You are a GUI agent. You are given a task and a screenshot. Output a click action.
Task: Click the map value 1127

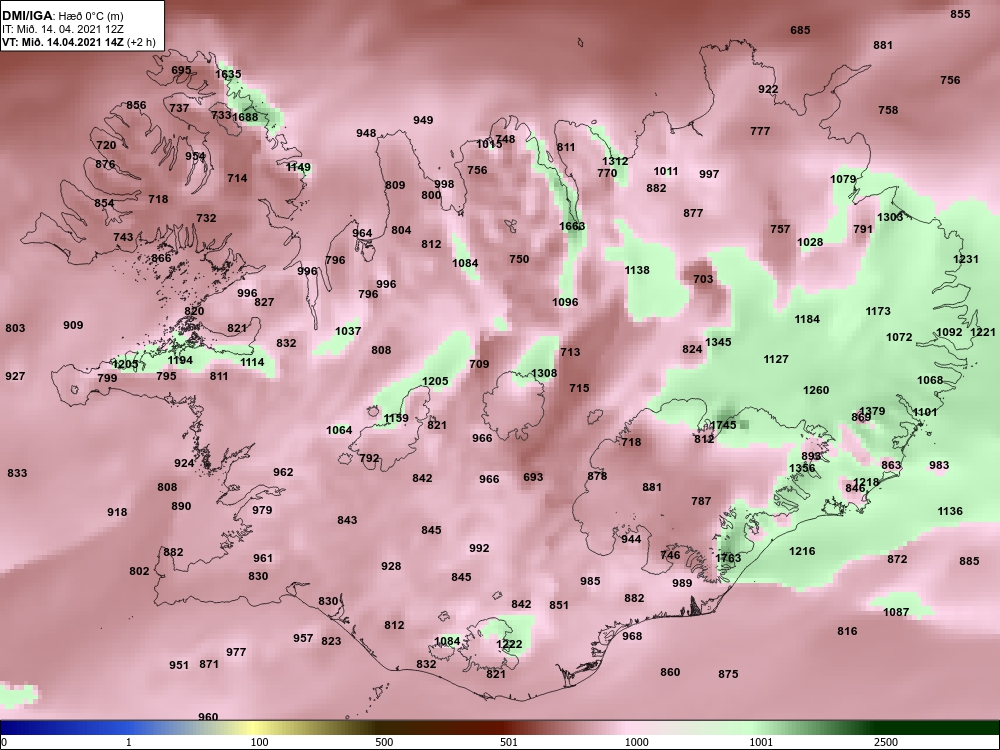click(776, 359)
